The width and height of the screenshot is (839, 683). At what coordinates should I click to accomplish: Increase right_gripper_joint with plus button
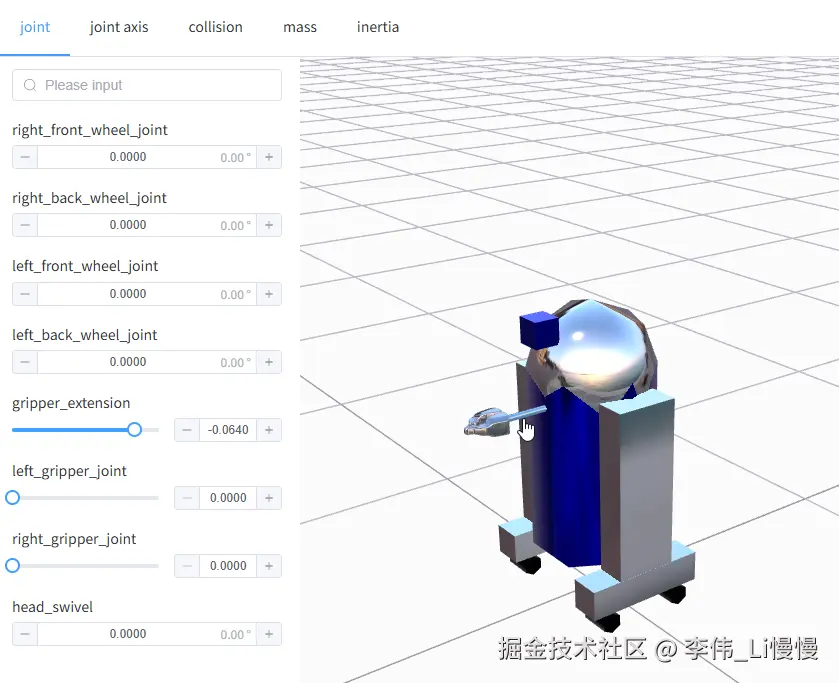(269, 566)
